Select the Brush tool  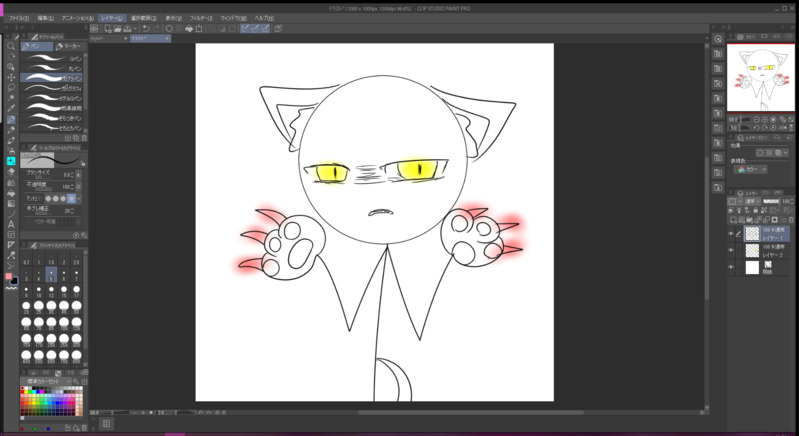pyautogui.click(x=11, y=140)
